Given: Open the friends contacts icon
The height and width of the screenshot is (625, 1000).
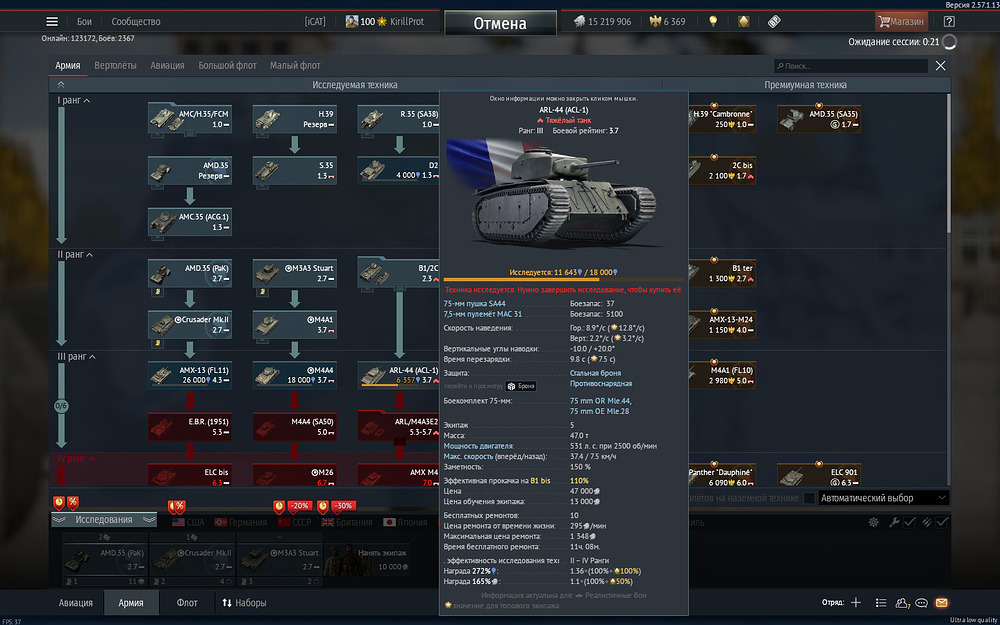Looking at the screenshot, I should pyautogui.click(x=902, y=603).
